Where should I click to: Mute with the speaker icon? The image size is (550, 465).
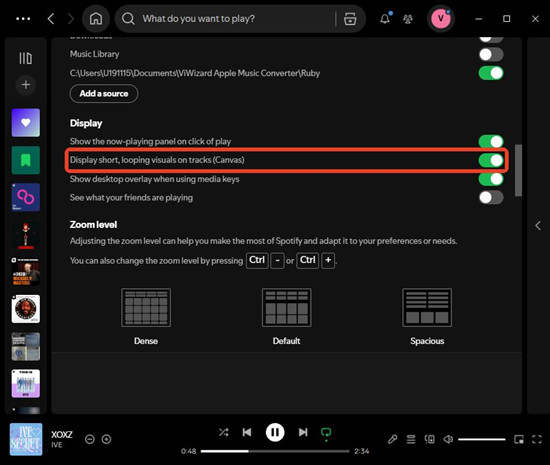point(448,439)
